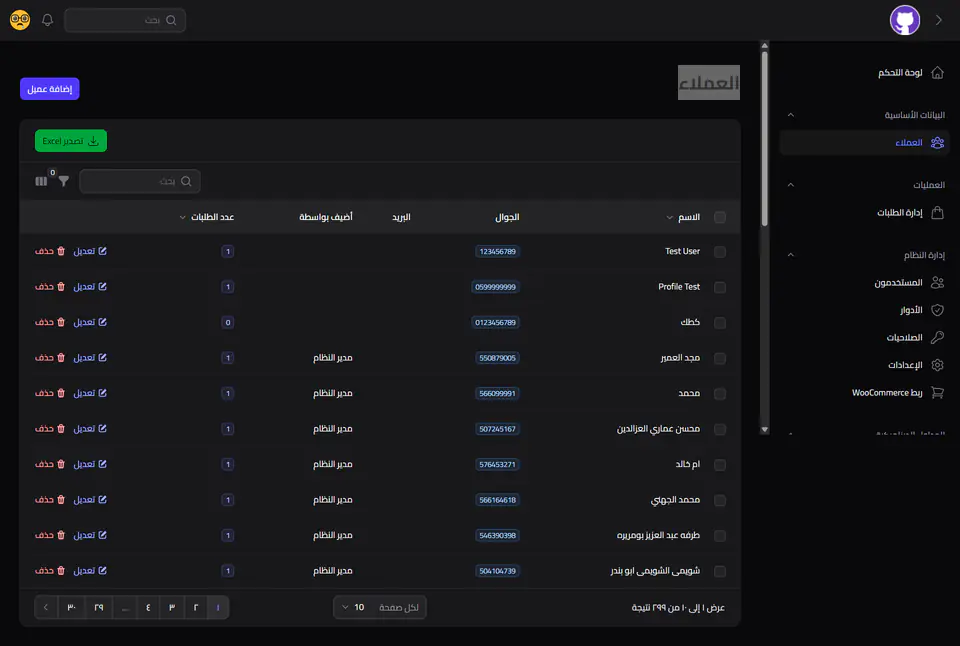Open ربط WooCommerce menu item
The width and height of the screenshot is (960, 646).
point(887,392)
